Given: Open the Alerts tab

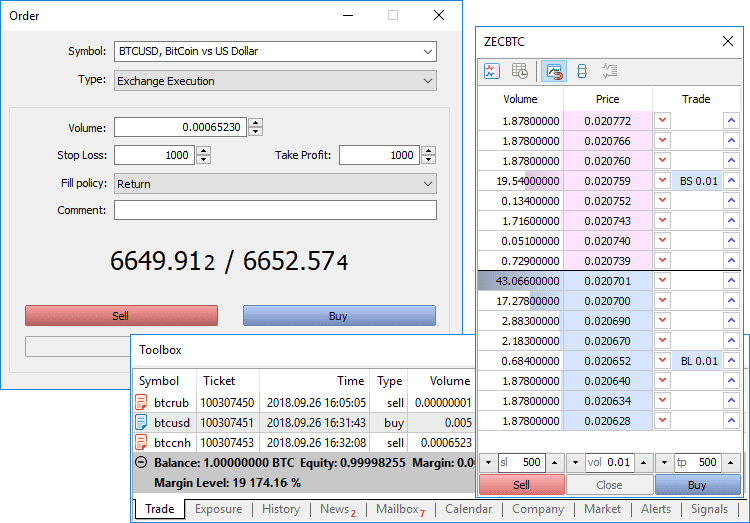Looking at the screenshot, I should click(x=656, y=509).
